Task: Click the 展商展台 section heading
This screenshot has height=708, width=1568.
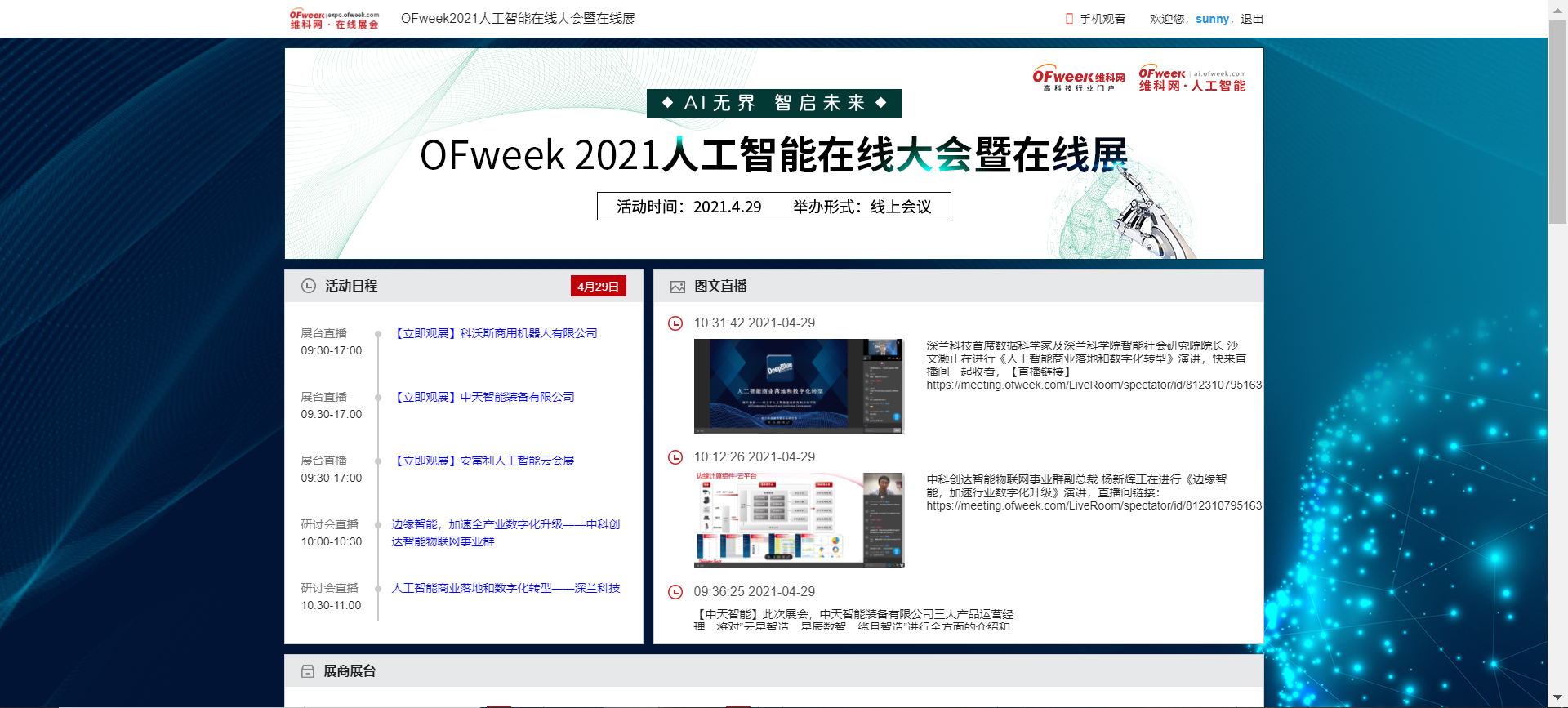Action: [350, 671]
